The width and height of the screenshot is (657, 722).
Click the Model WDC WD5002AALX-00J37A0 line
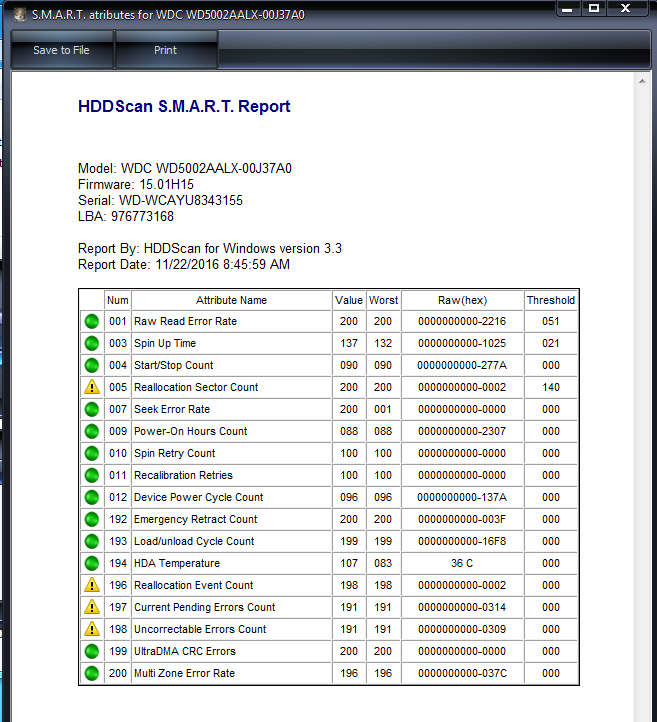[185, 169]
